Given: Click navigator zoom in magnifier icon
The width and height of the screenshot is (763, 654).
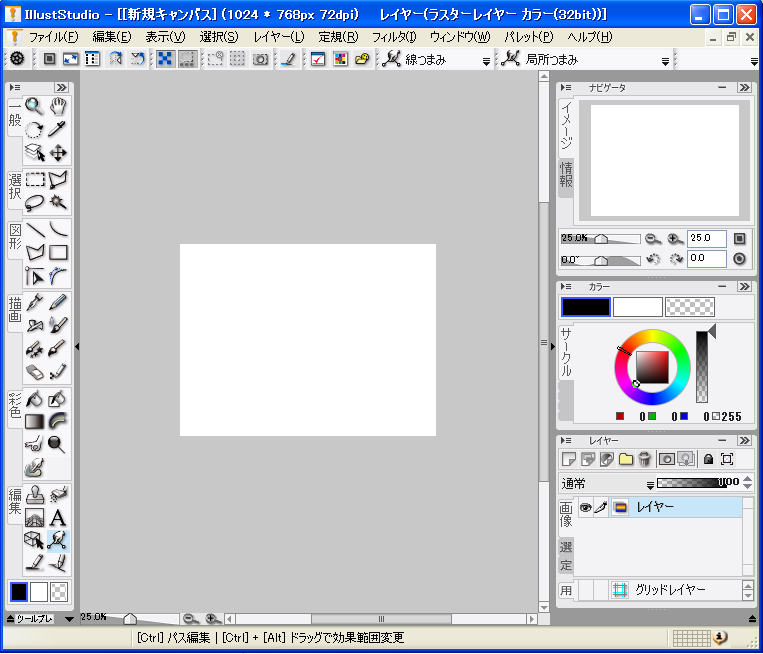Looking at the screenshot, I should (x=675, y=238).
